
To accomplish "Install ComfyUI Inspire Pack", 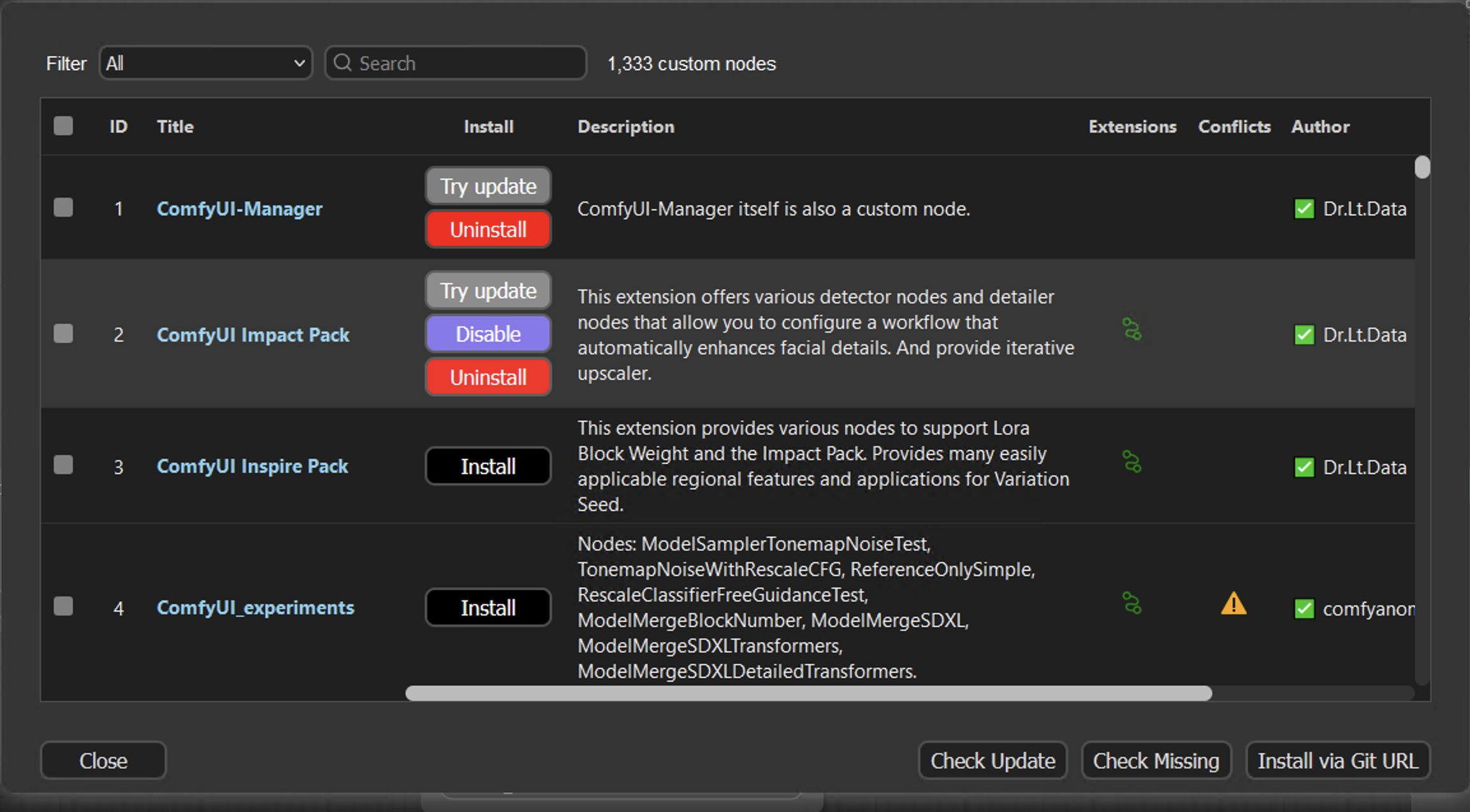I will [488, 467].
